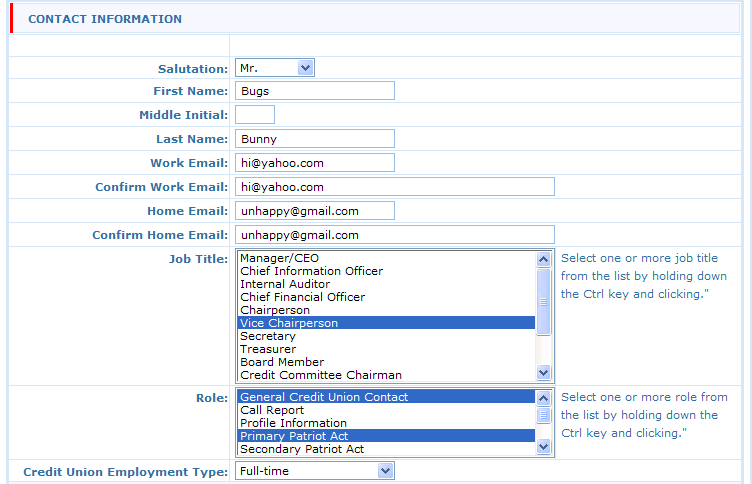
Task: Choose Internal Auditor in Job Title list
Action: pos(387,284)
